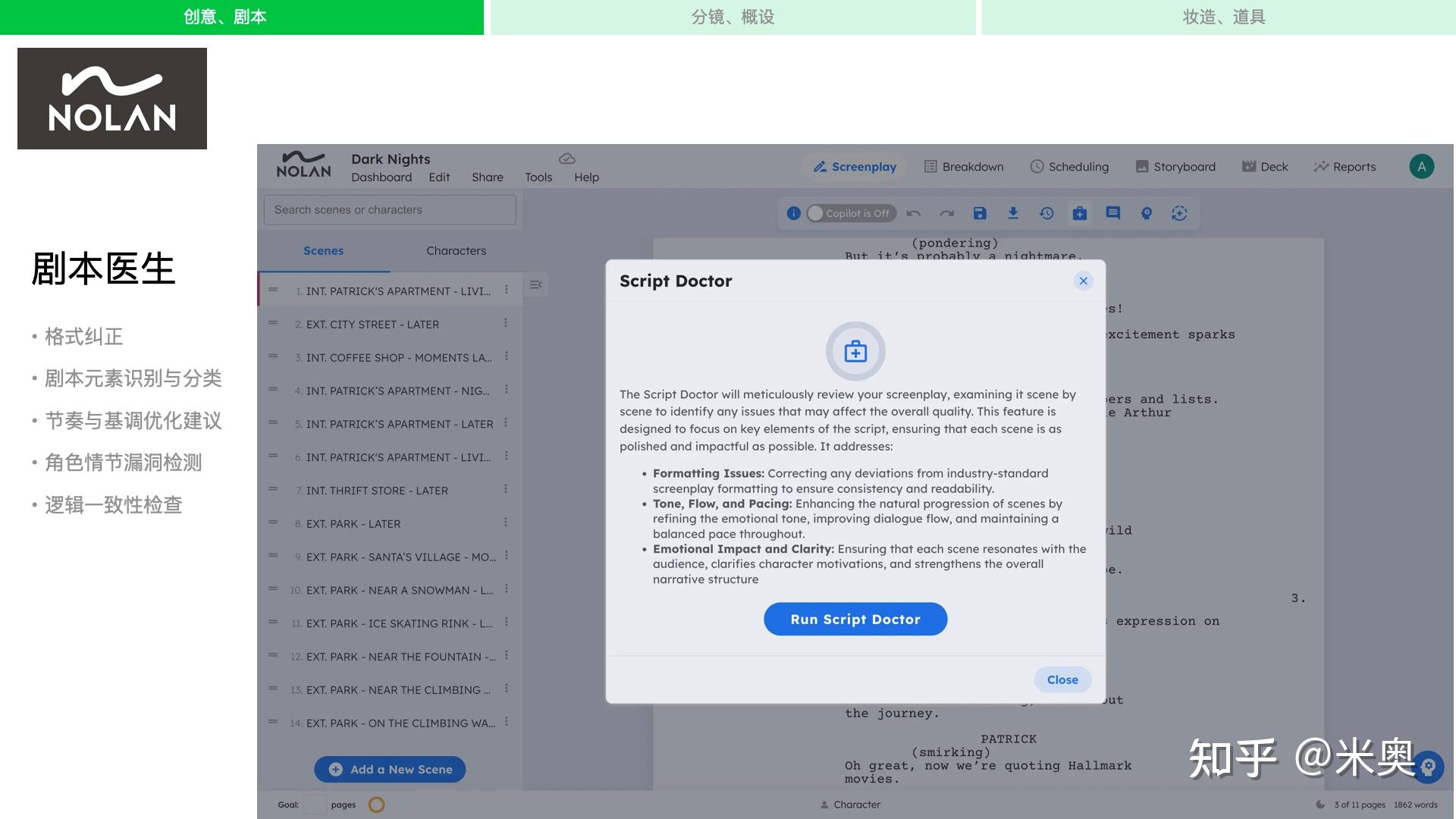Toggle the Copilot switch on
1456x819 pixels.
(852, 214)
